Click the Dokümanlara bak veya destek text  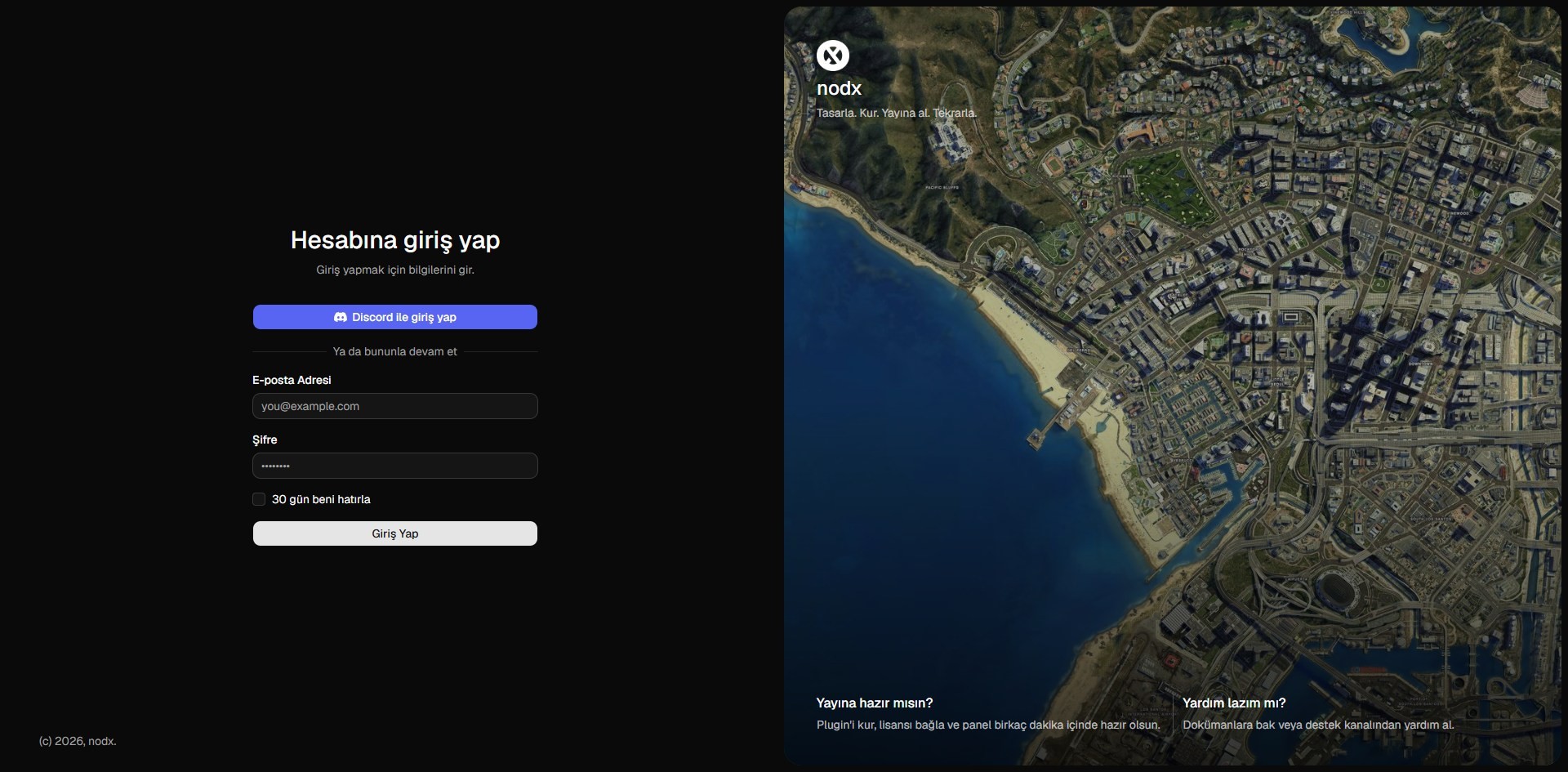1318,725
